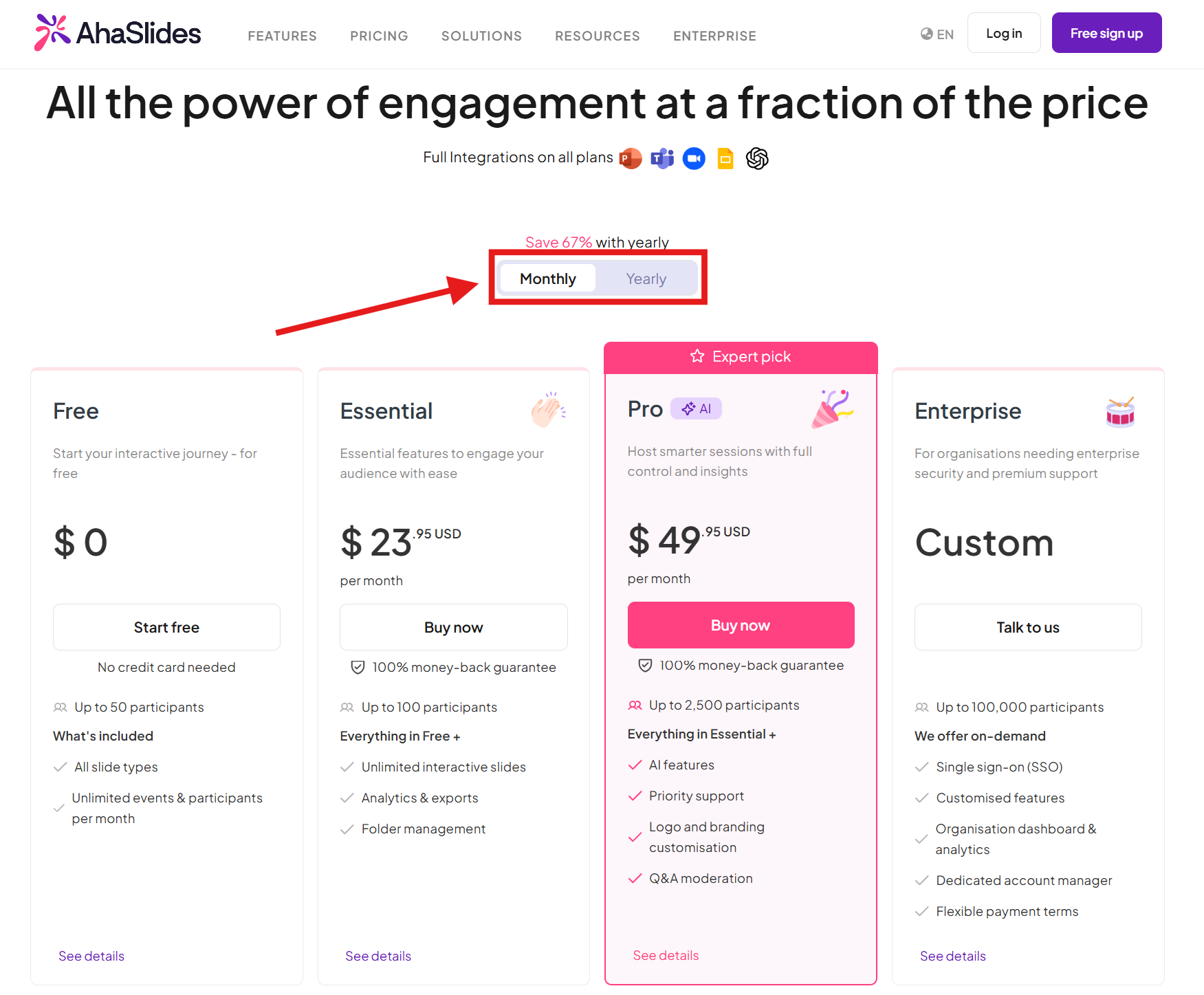1204x995 pixels.
Task: Click the Zoom integration icon
Action: (x=694, y=158)
